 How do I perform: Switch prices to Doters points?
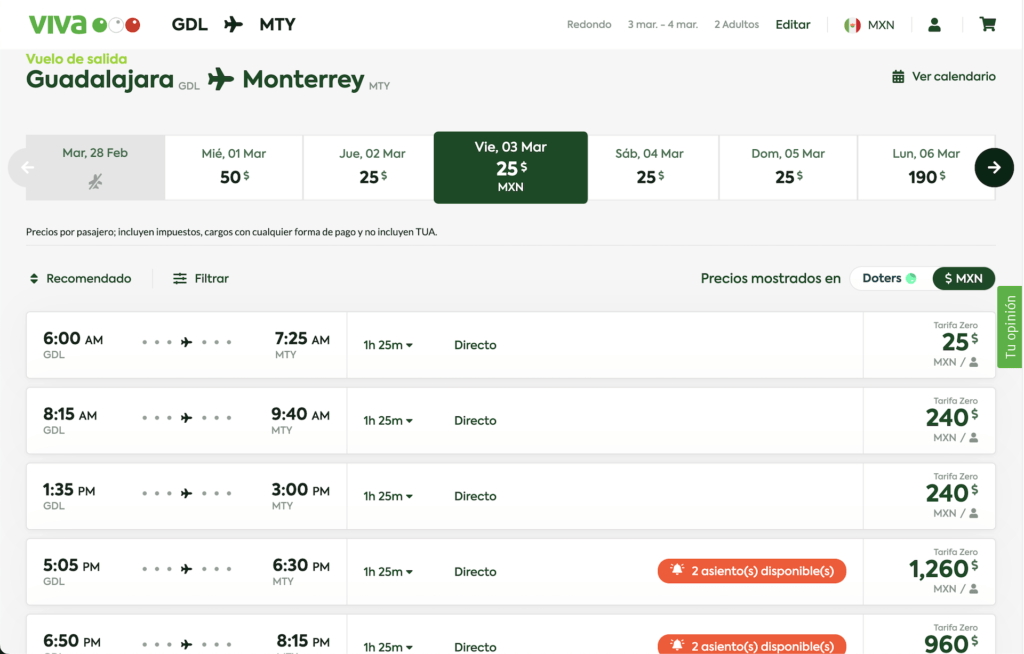tap(889, 278)
